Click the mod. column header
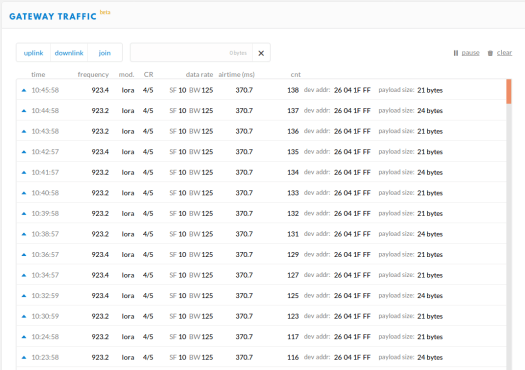This screenshot has width=525, height=370. point(126,74)
